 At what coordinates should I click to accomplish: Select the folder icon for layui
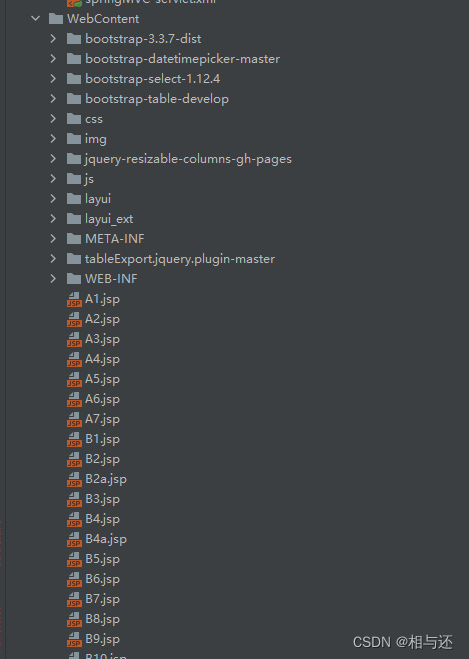click(74, 199)
